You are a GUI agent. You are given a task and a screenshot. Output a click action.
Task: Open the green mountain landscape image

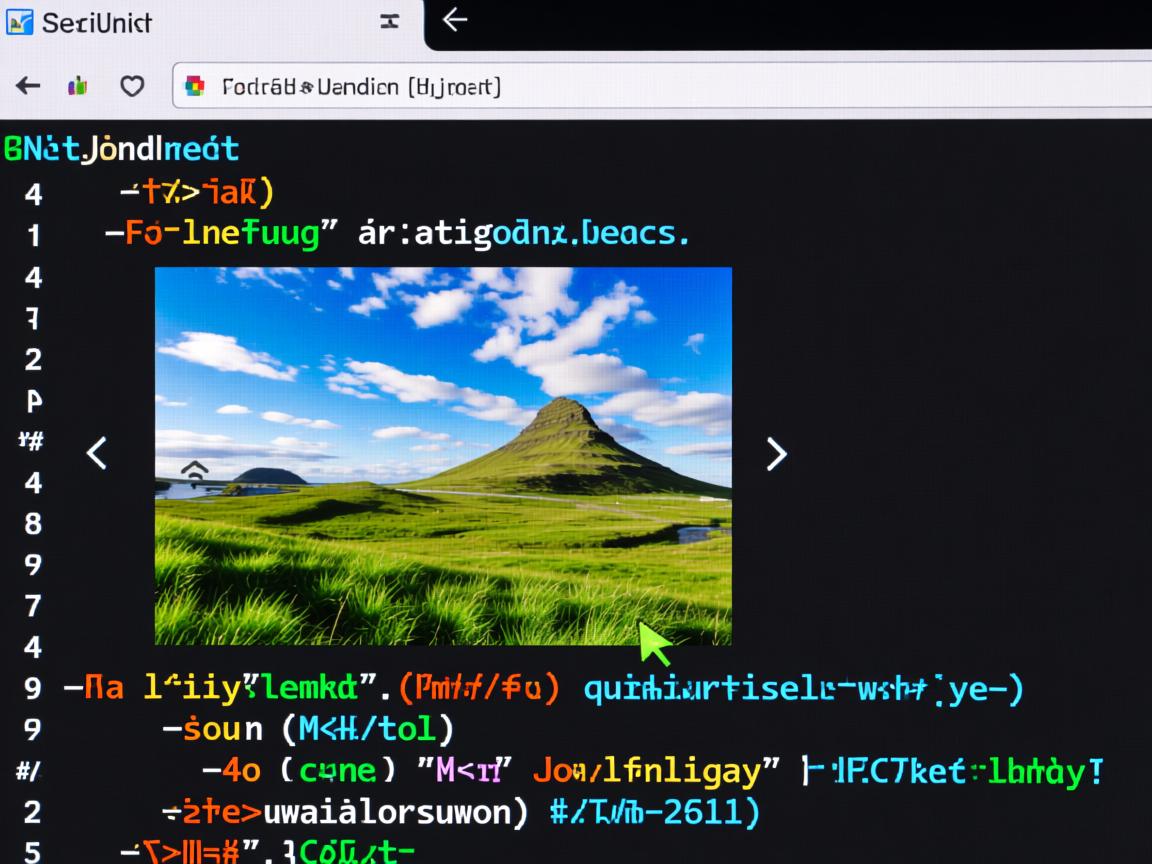point(443,455)
